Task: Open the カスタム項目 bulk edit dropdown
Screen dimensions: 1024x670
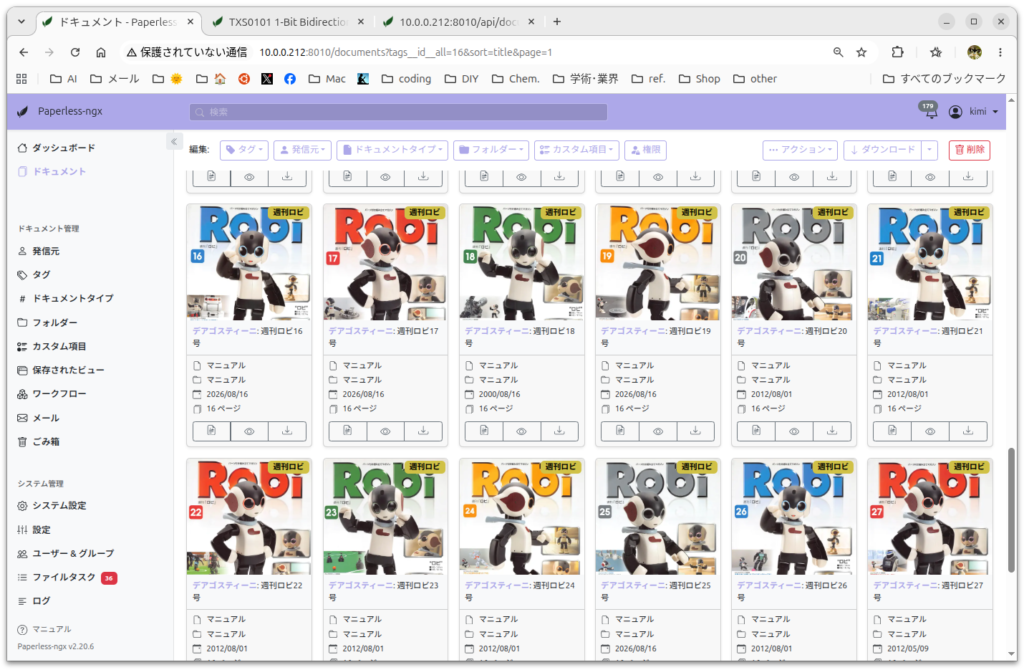Action: click(577, 150)
